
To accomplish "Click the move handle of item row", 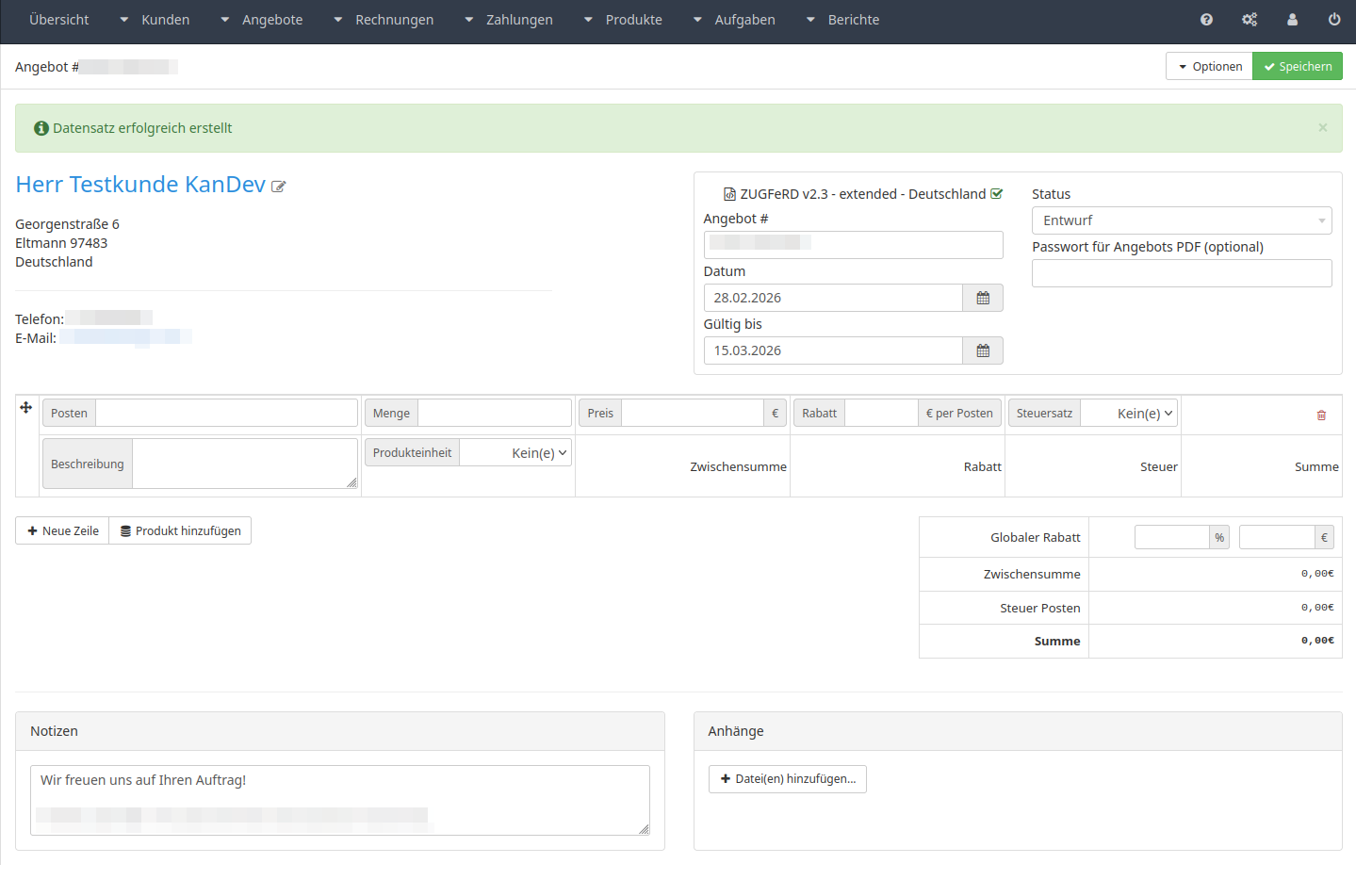I will [26, 408].
